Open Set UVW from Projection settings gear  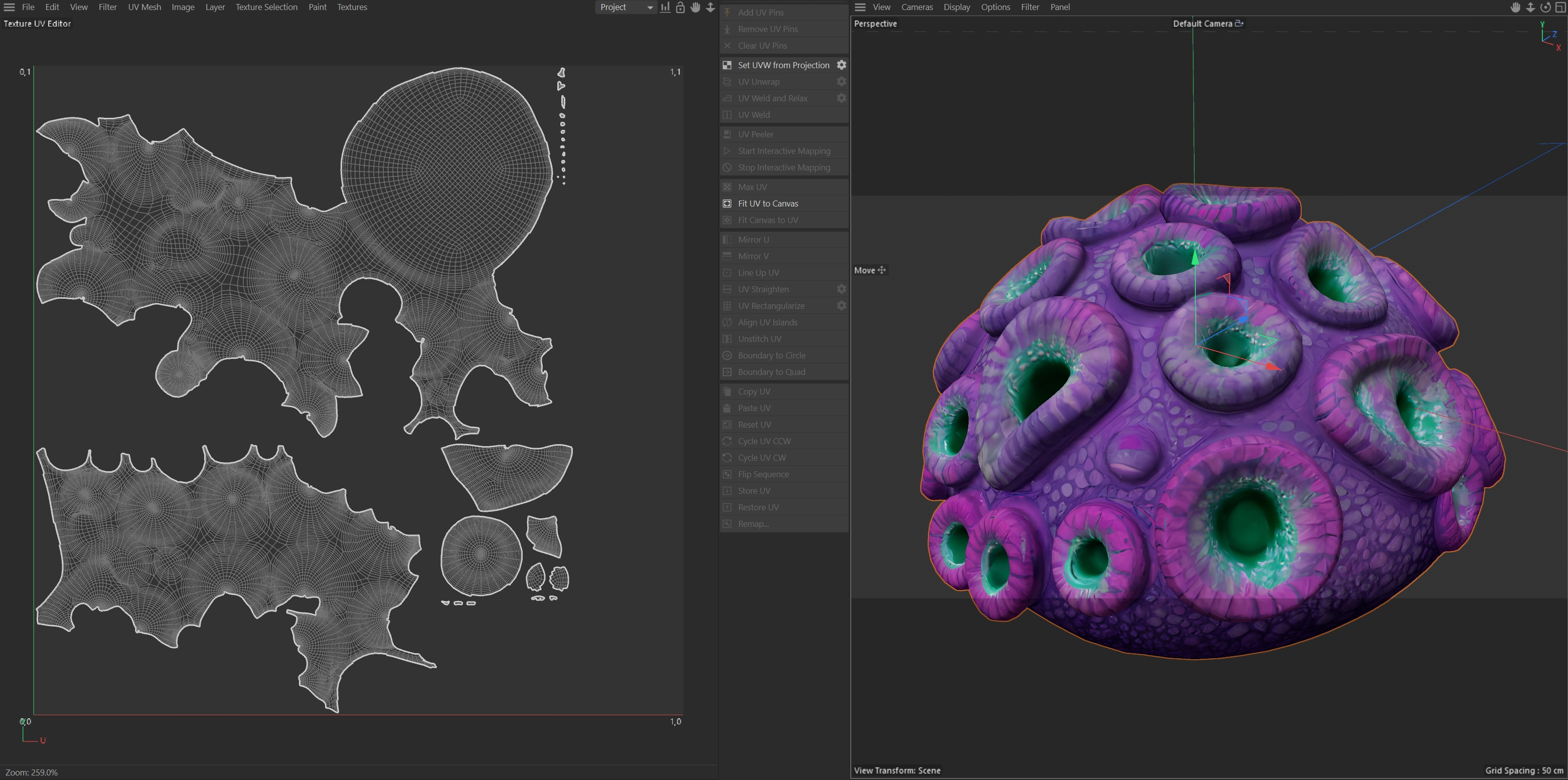(841, 65)
